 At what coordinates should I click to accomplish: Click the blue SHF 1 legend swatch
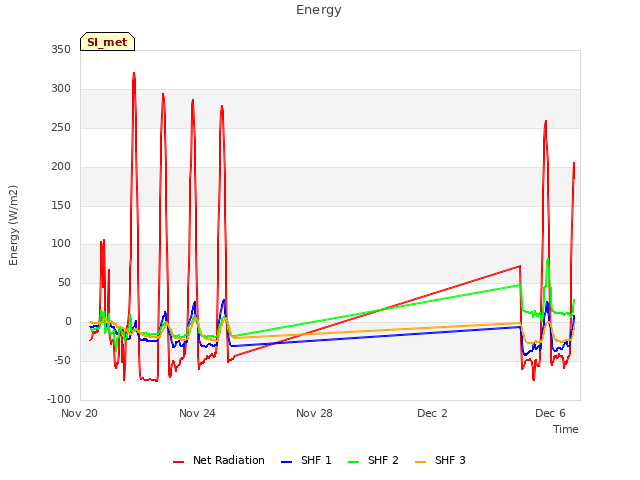coord(287,462)
